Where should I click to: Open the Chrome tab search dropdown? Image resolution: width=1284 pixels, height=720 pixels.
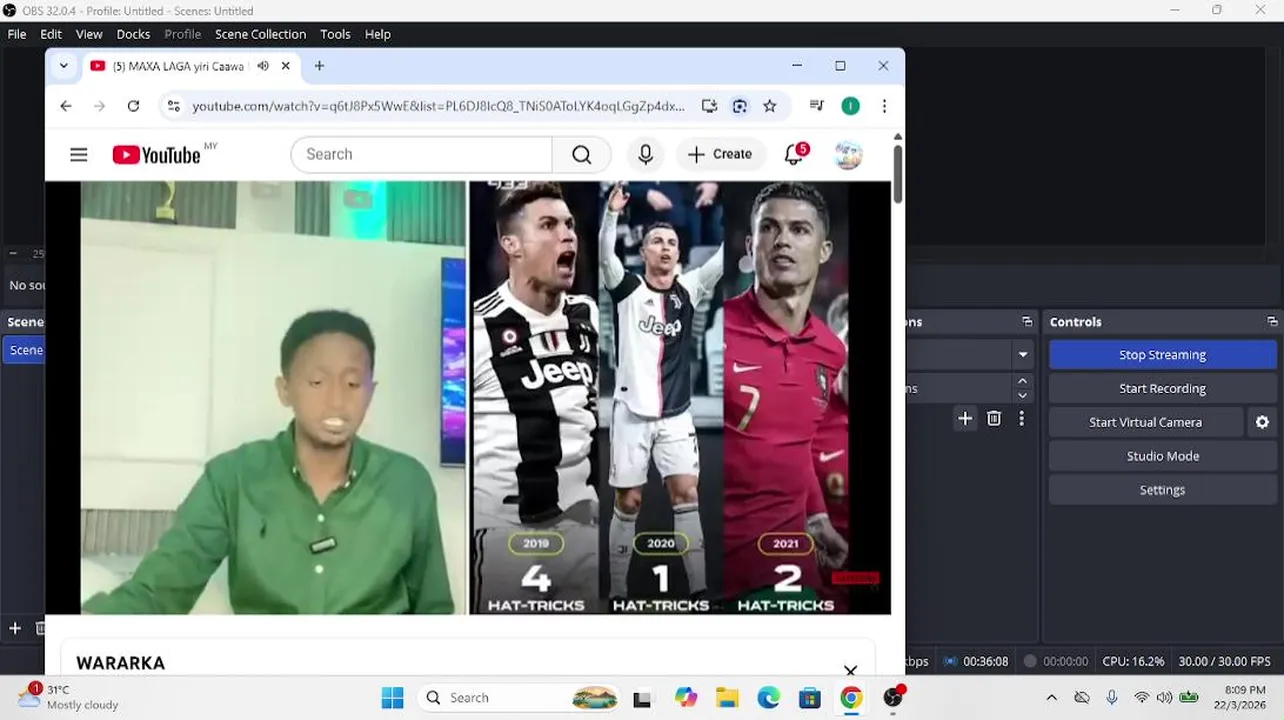tap(64, 66)
